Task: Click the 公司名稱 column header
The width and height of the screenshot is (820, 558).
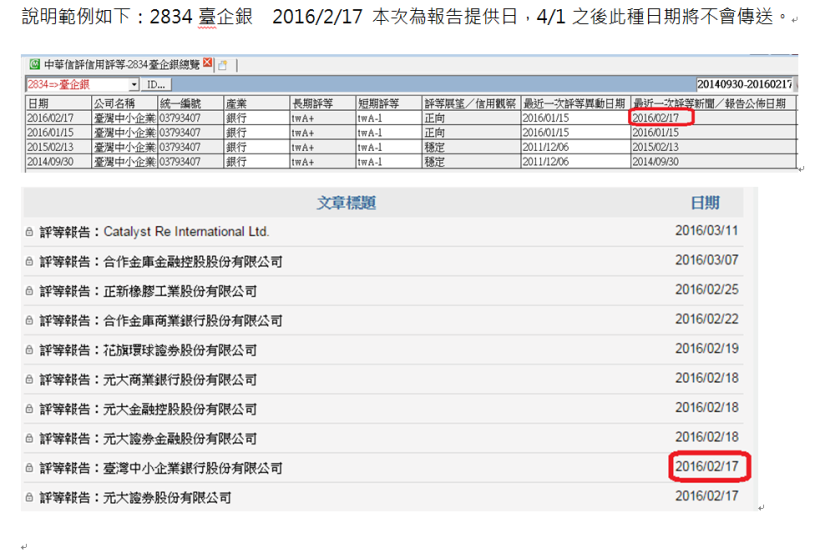Action: [124, 103]
